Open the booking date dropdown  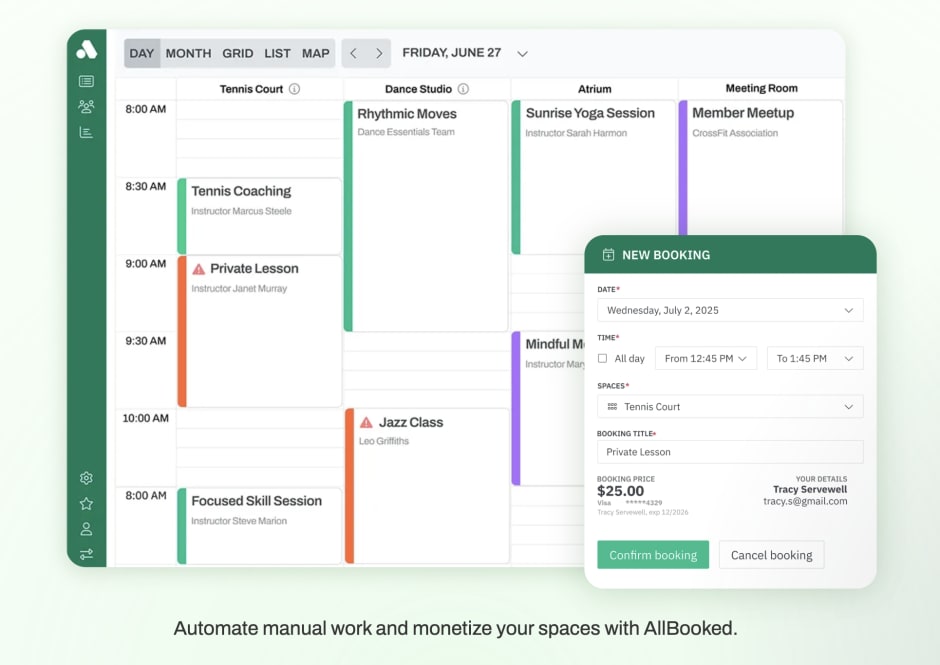point(730,310)
